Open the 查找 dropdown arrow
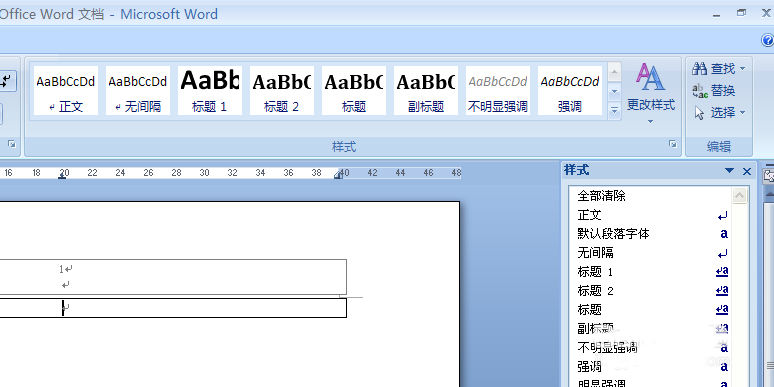Image resolution: width=774 pixels, height=387 pixels. coord(742,69)
